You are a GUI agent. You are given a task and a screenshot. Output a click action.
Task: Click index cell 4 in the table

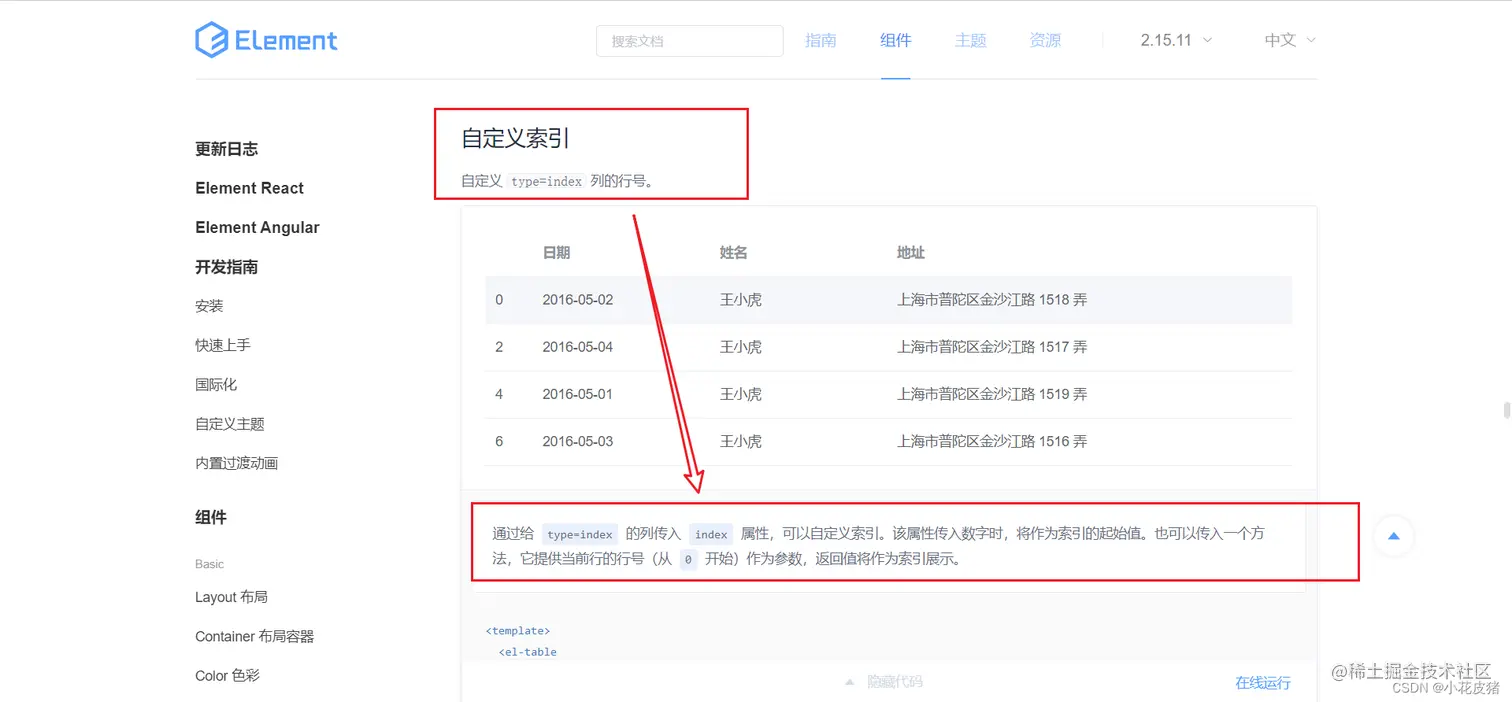click(x=499, y=394)
